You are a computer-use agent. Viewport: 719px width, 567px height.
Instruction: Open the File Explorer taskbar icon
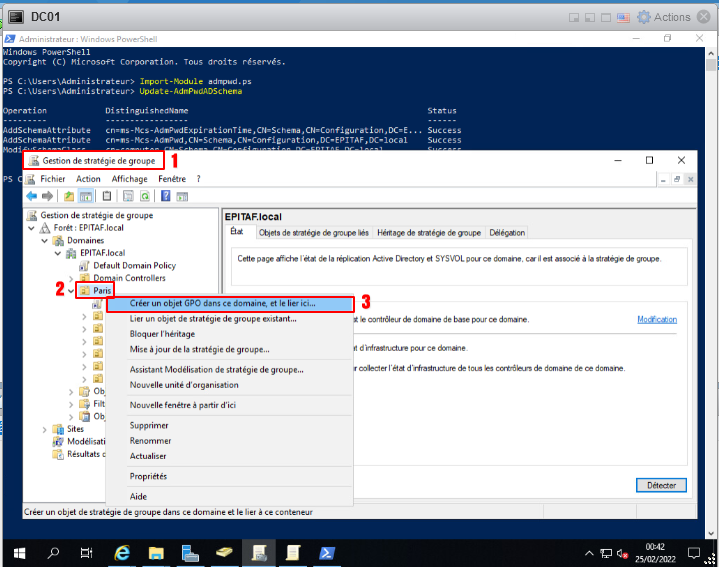click(156, 553)
